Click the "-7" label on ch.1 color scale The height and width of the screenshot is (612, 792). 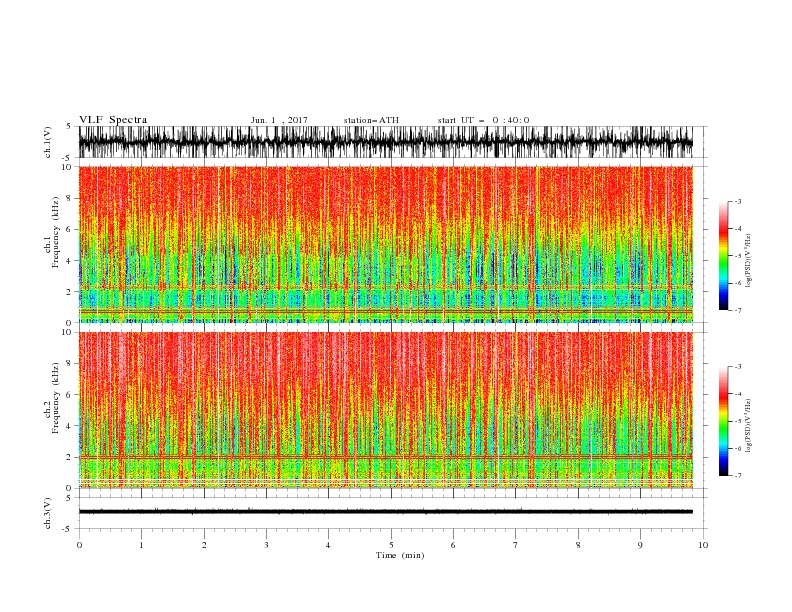(738, 310)
